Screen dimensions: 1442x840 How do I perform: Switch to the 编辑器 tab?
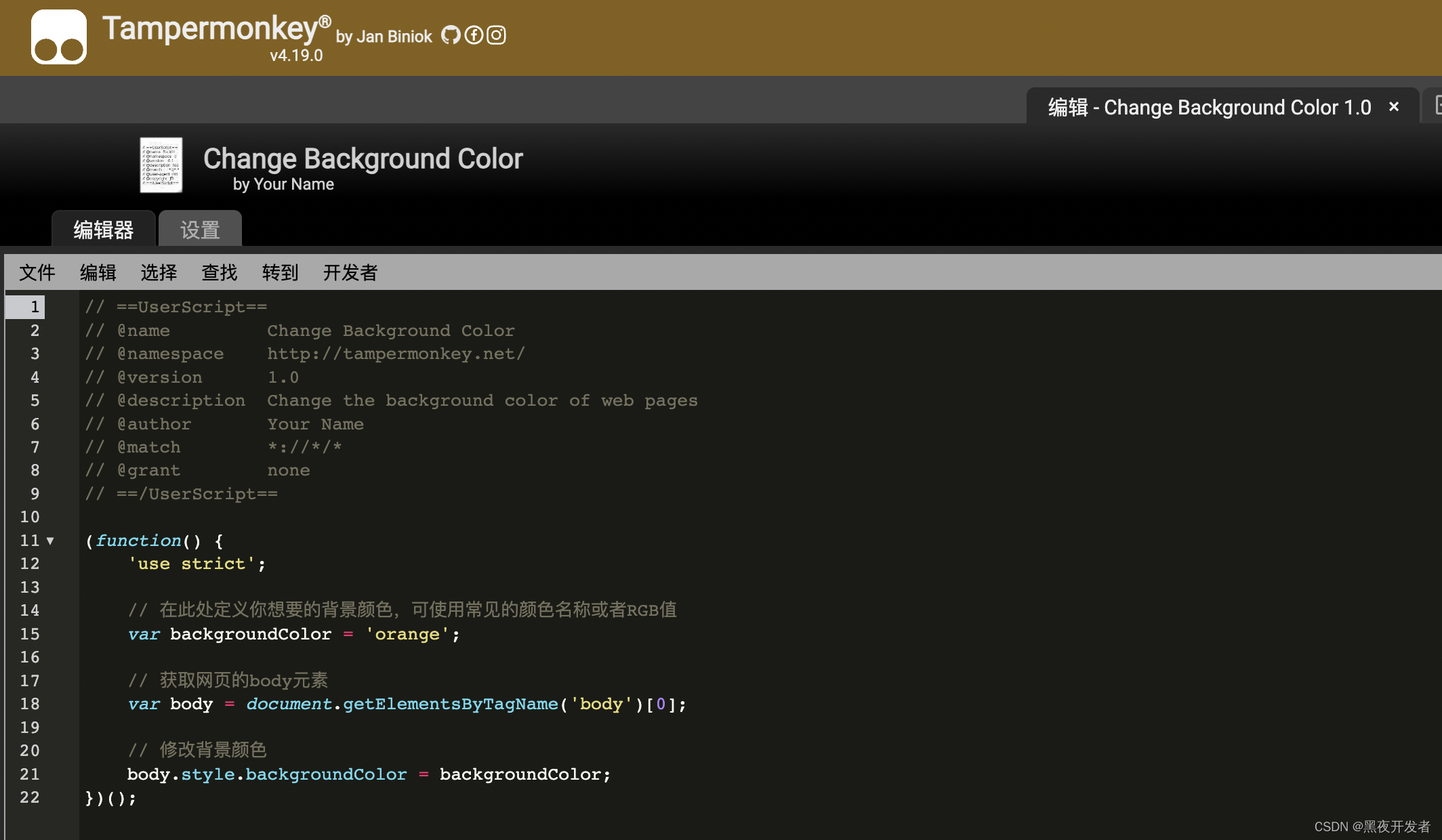pyautogui.click(x=104, y=230)
